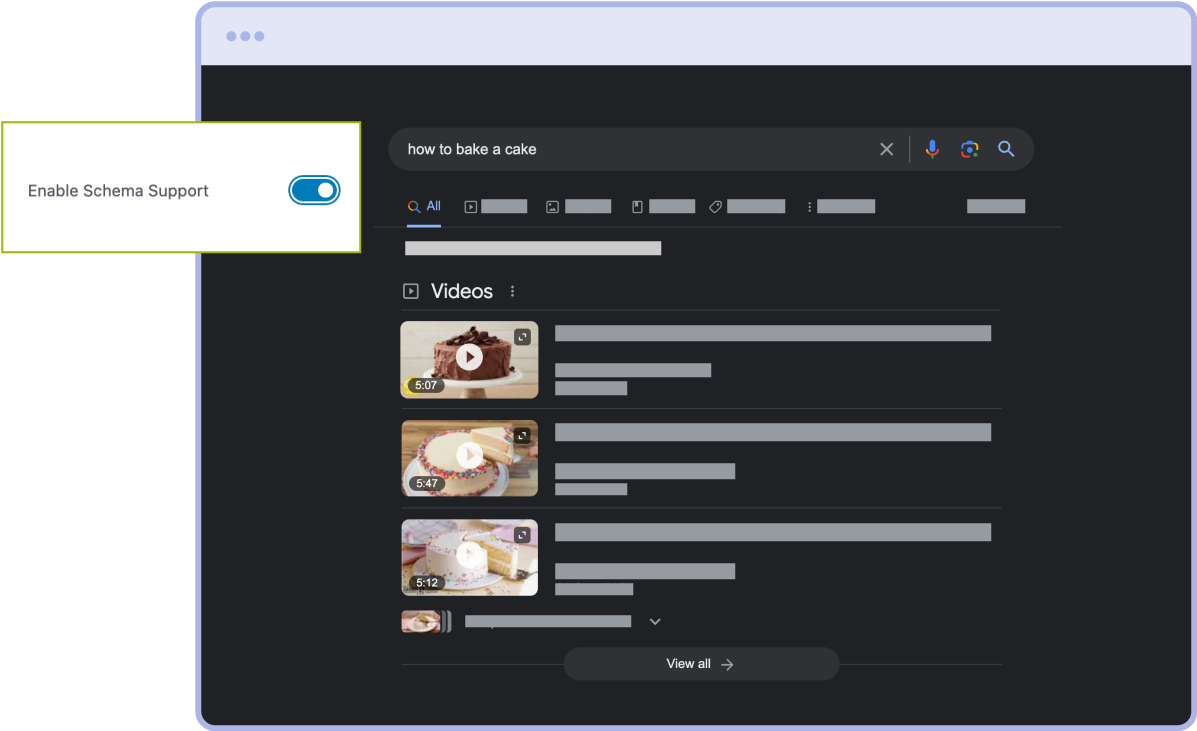Click the 'Enable Schema Support' label
The height and width of the screenshot is (731, 1197).
(118, 191)
